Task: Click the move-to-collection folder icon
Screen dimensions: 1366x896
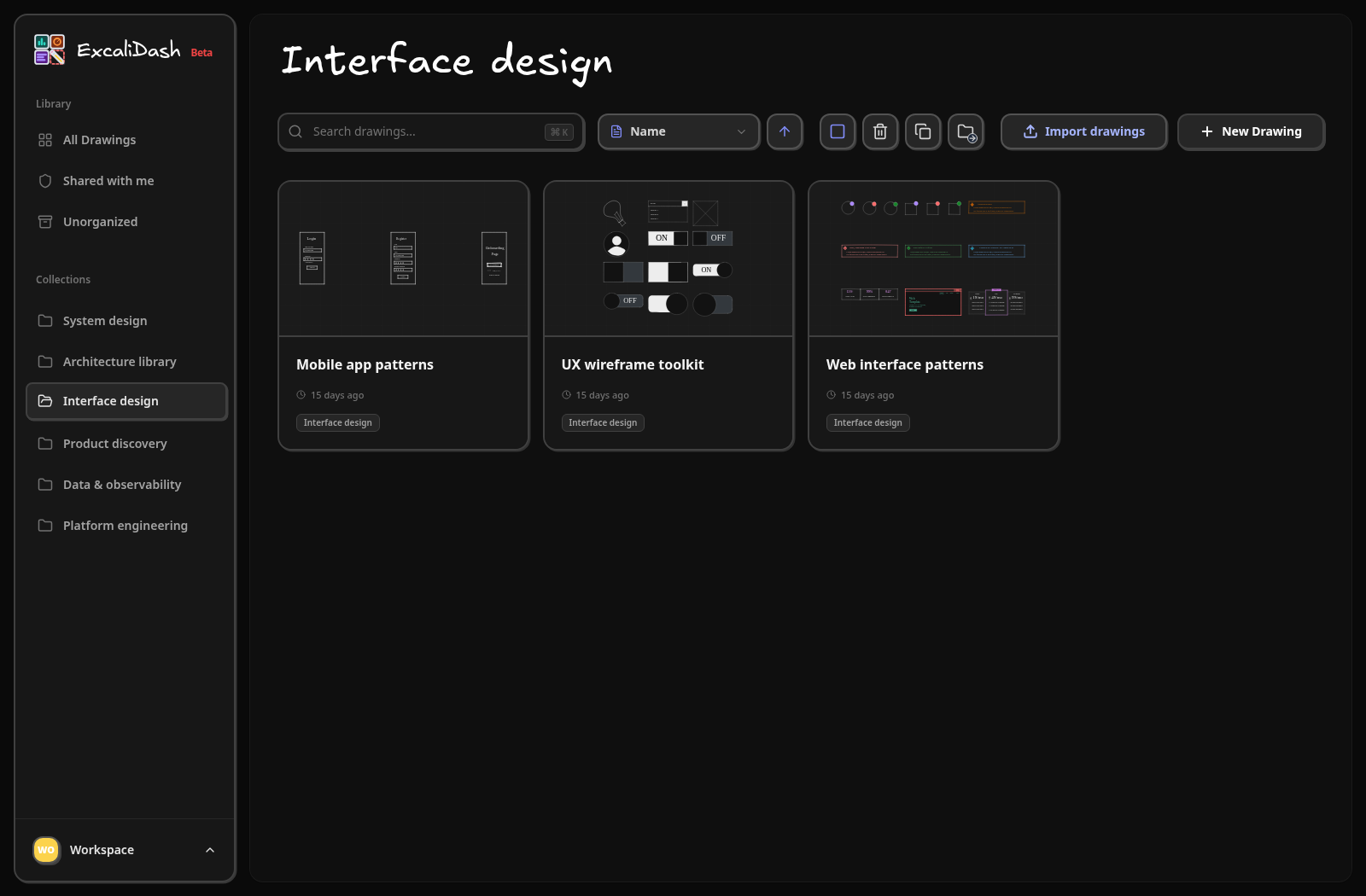Action: coord(966,131)
